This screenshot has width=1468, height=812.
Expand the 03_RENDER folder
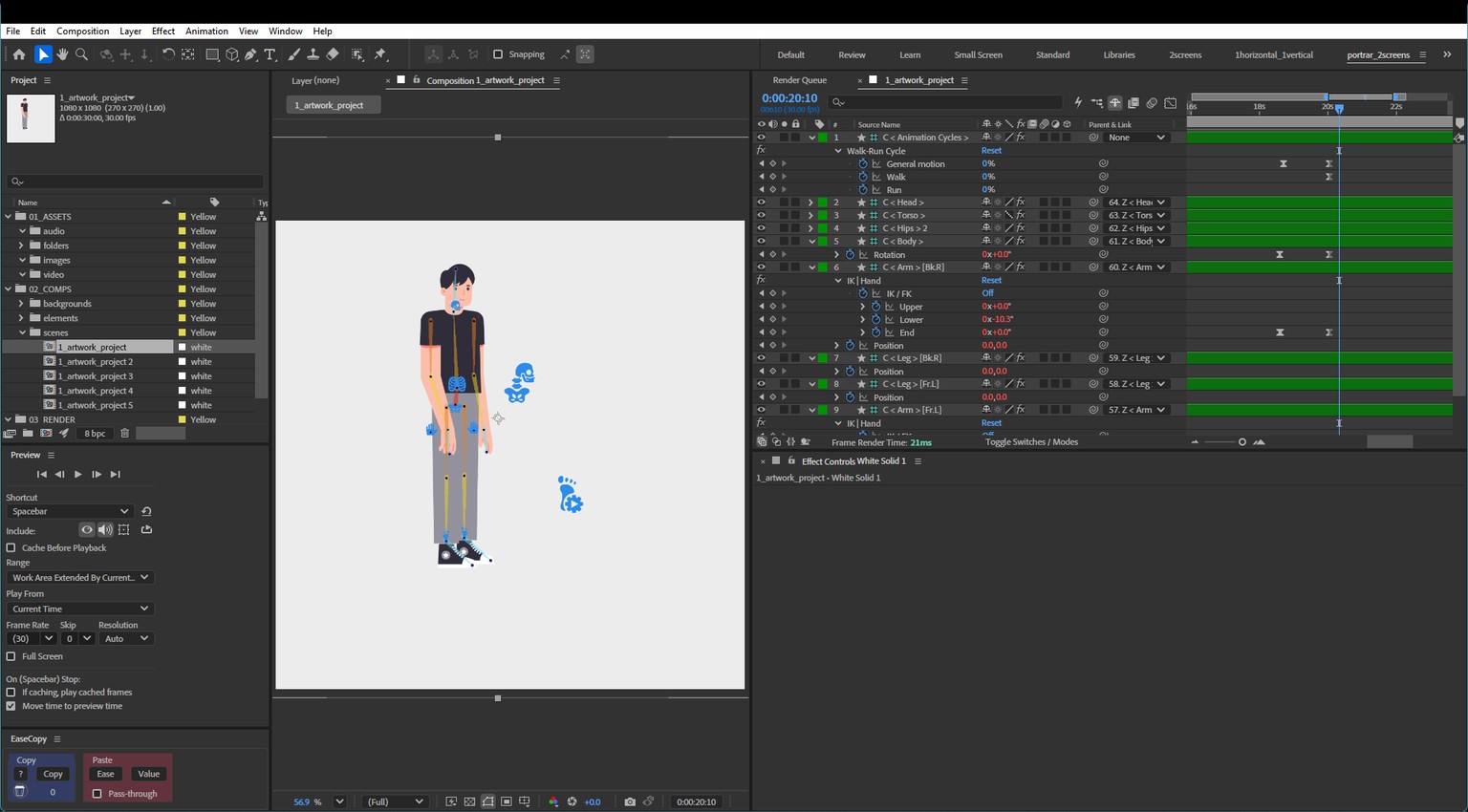point(9,419)
